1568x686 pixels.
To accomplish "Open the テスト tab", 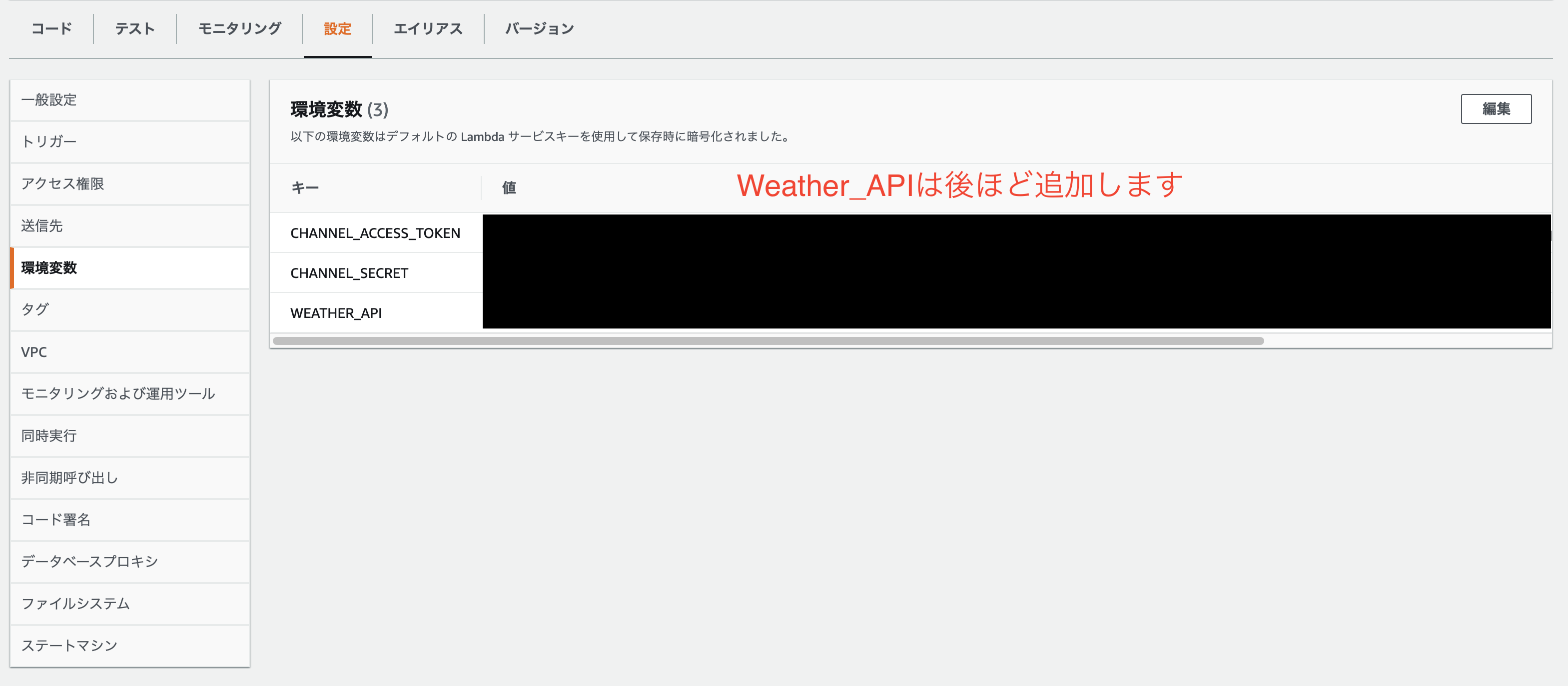I will tap(133, 28).
